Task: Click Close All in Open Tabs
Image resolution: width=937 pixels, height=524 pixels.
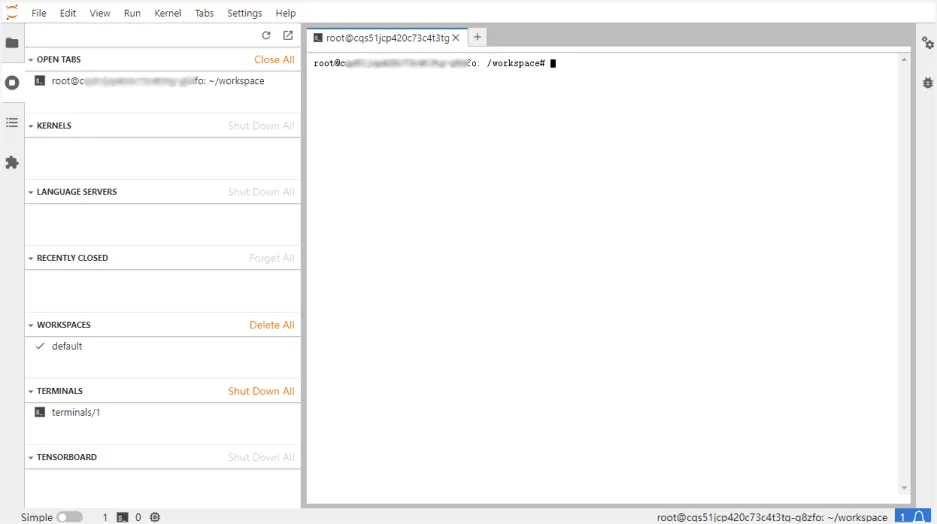Action: click(274, 60)
